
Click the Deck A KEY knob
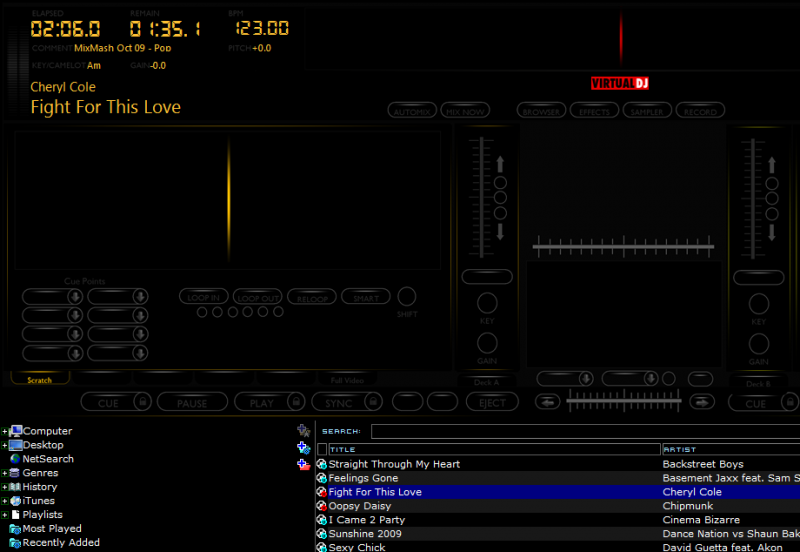pyautogui.click(x=487, y=303)
